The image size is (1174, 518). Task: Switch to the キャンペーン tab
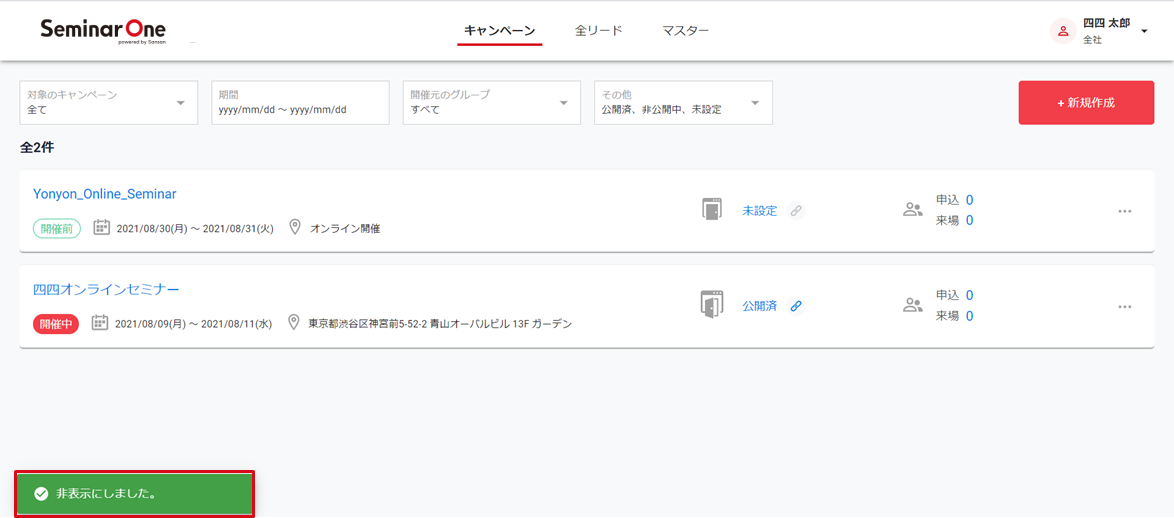499,31
